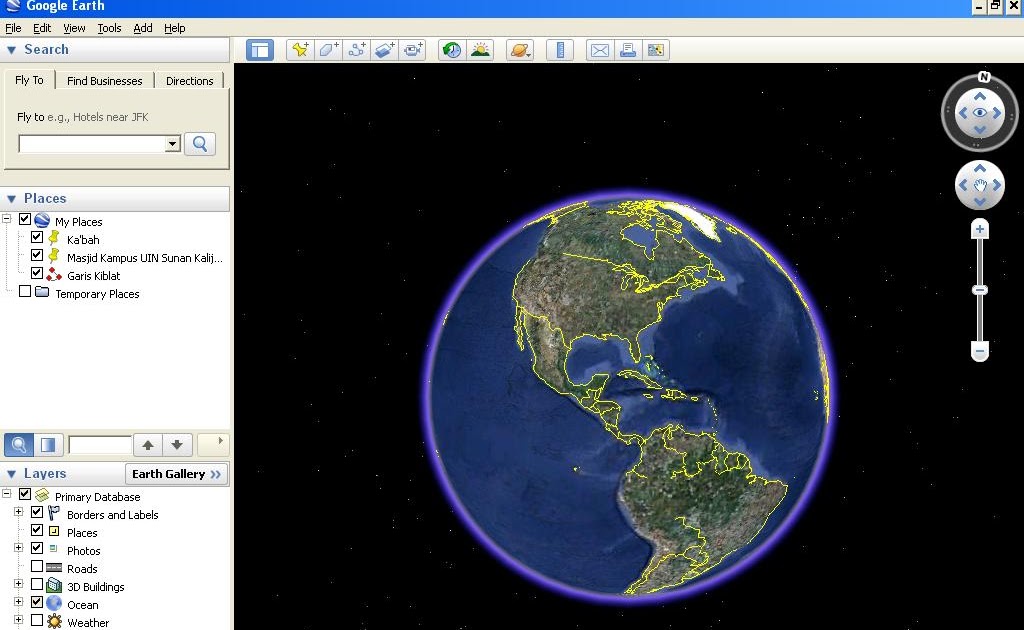Select the Fly To tab

pos(29,80)
